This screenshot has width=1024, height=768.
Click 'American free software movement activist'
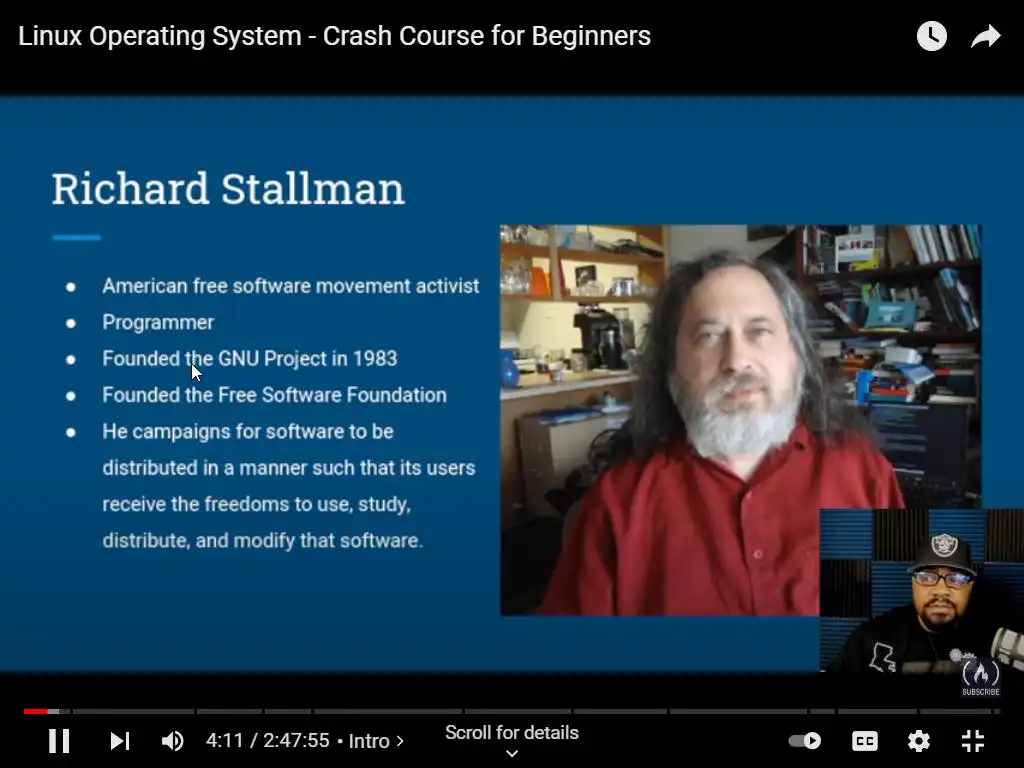(291, 286)
